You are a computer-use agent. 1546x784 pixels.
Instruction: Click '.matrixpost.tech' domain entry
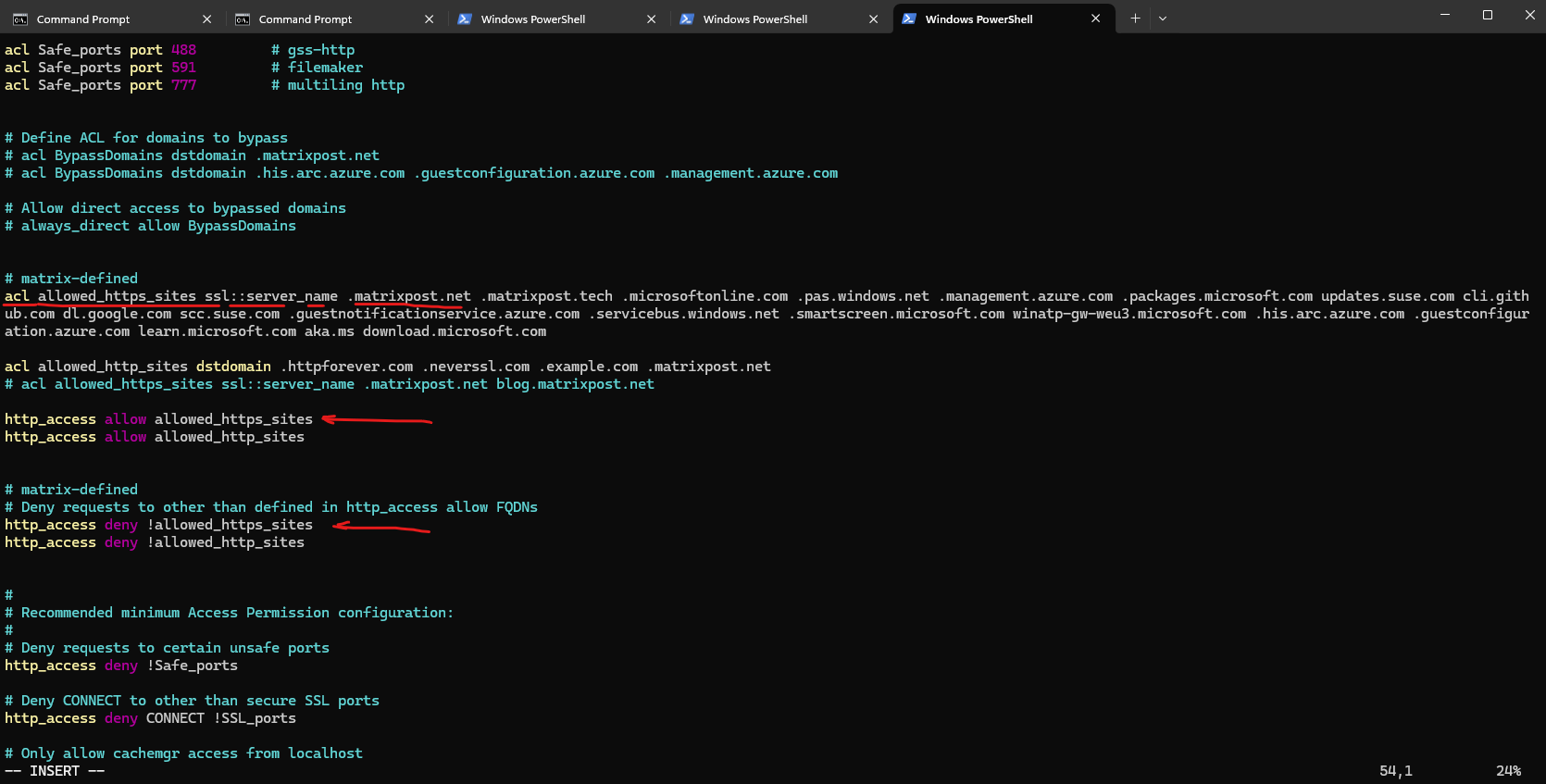pyautogui.click(x=546, y=296)
